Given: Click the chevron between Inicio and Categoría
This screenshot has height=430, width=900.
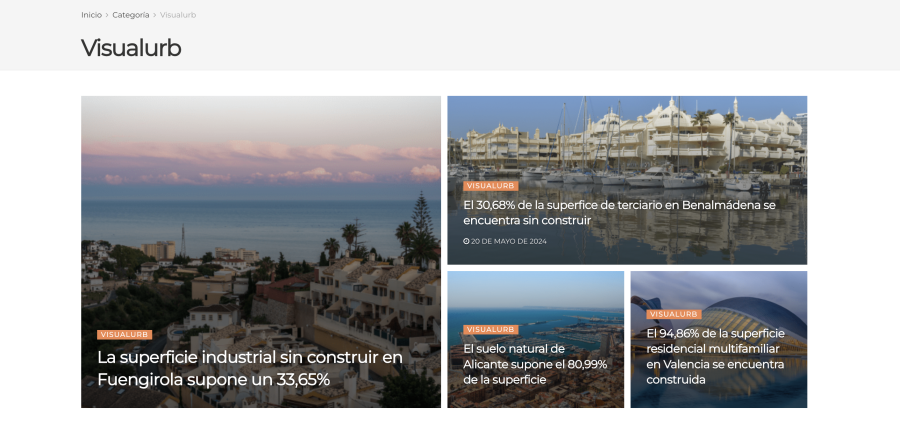Looking at the screenshot, I should pos(107,15).
